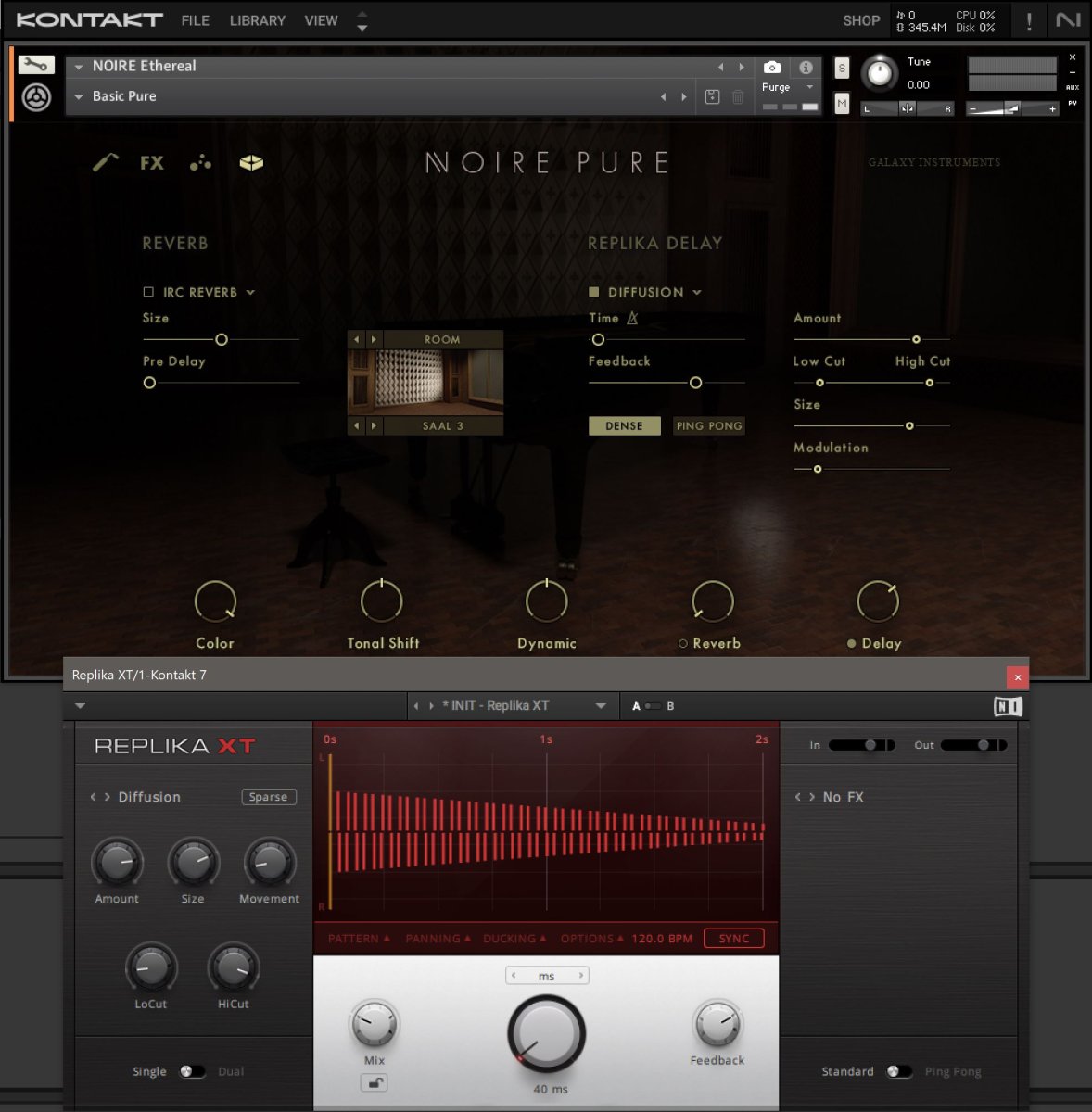Open the wrench instrument edit mode
The width and height of the screenshot is (1092, 1112).
click(x=36, y=65)
